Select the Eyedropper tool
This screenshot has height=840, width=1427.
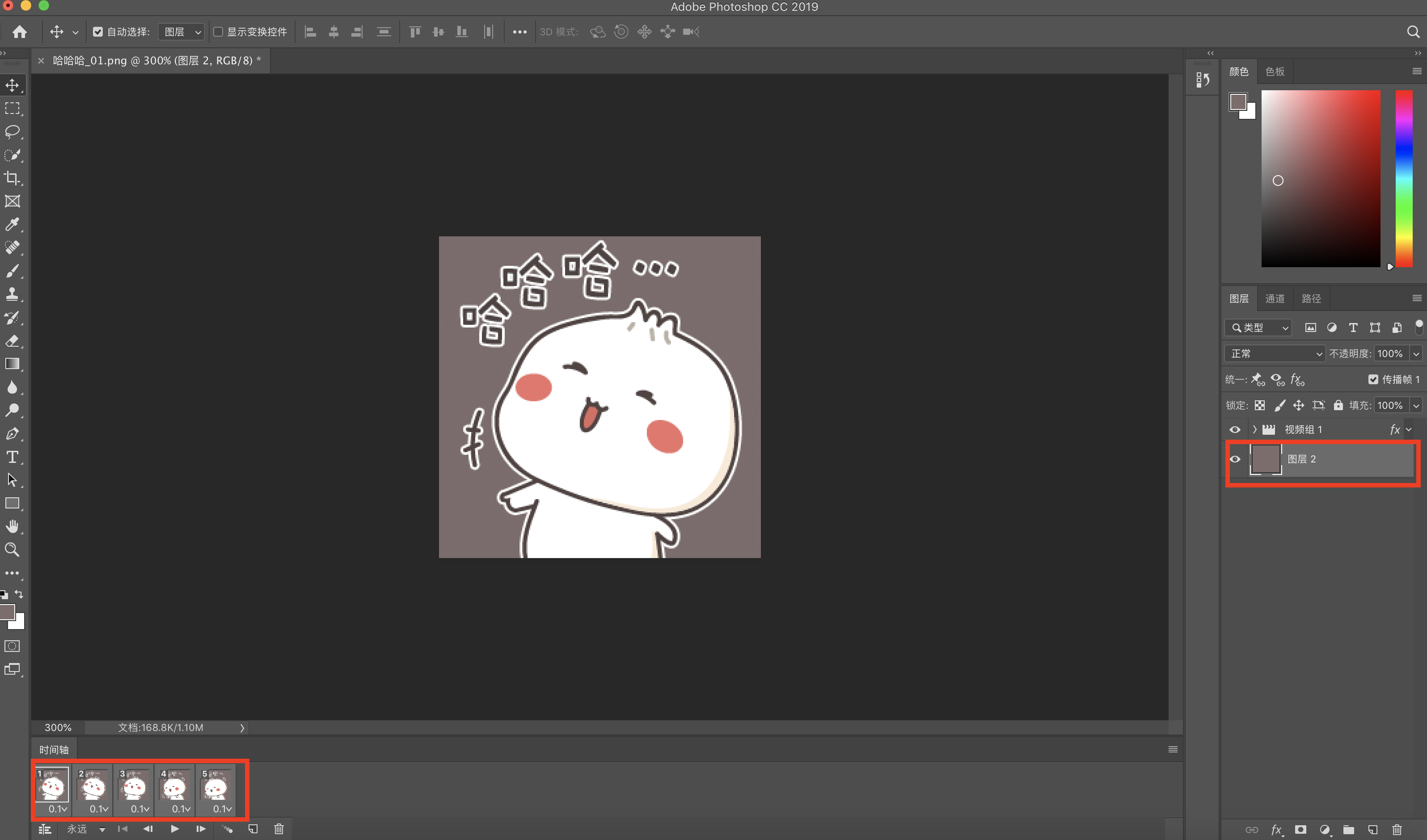tap(12, 224)
